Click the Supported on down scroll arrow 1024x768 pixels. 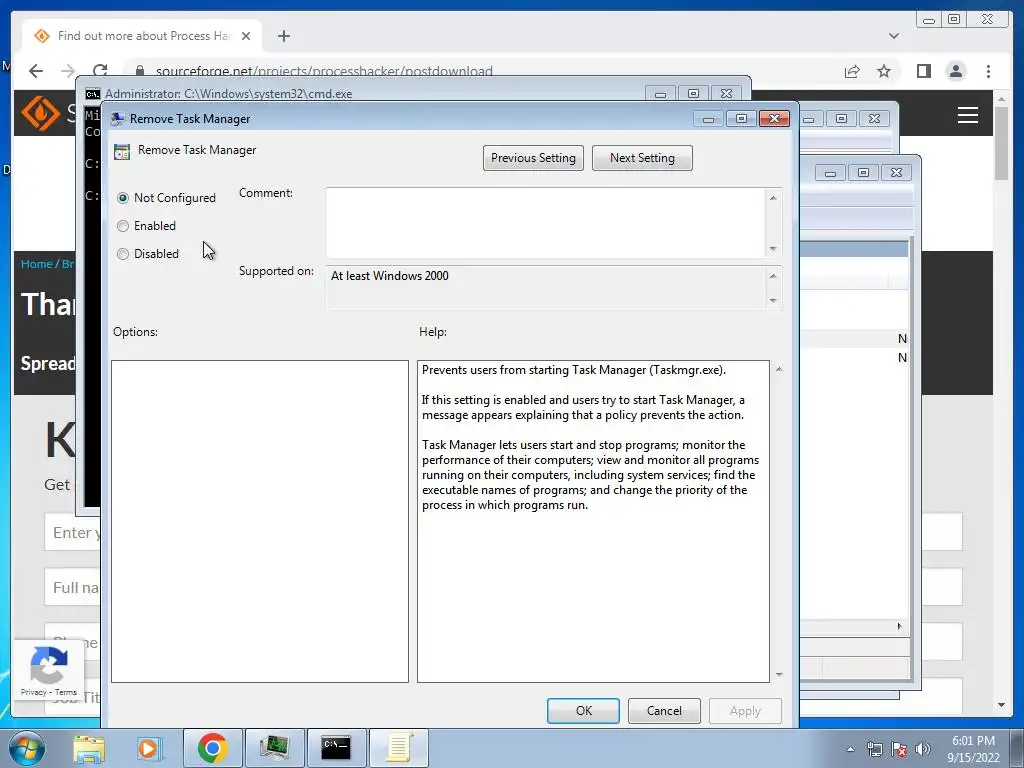[x=773, y=300]
